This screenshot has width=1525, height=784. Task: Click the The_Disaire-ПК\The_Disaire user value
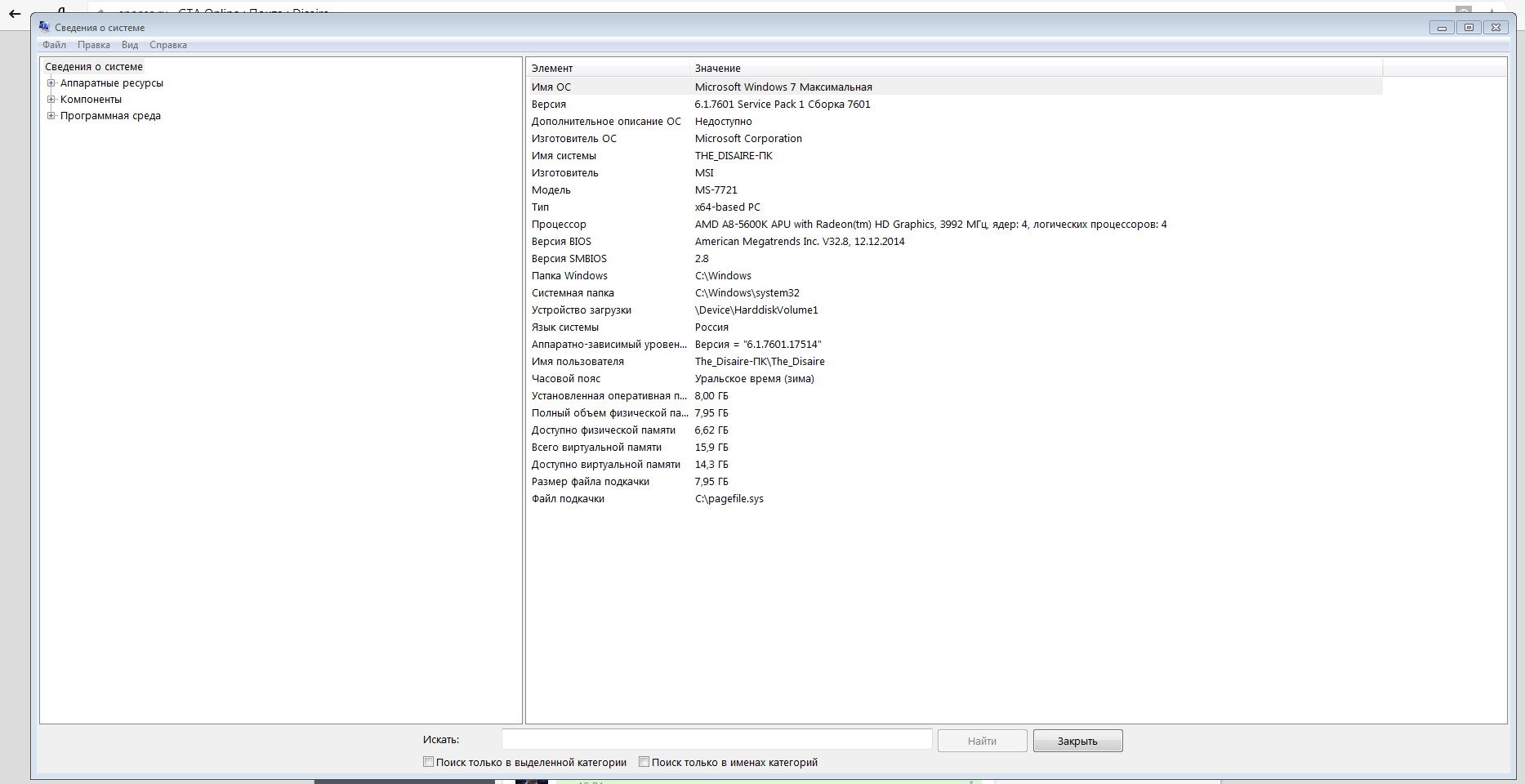(x=760, y=362)
